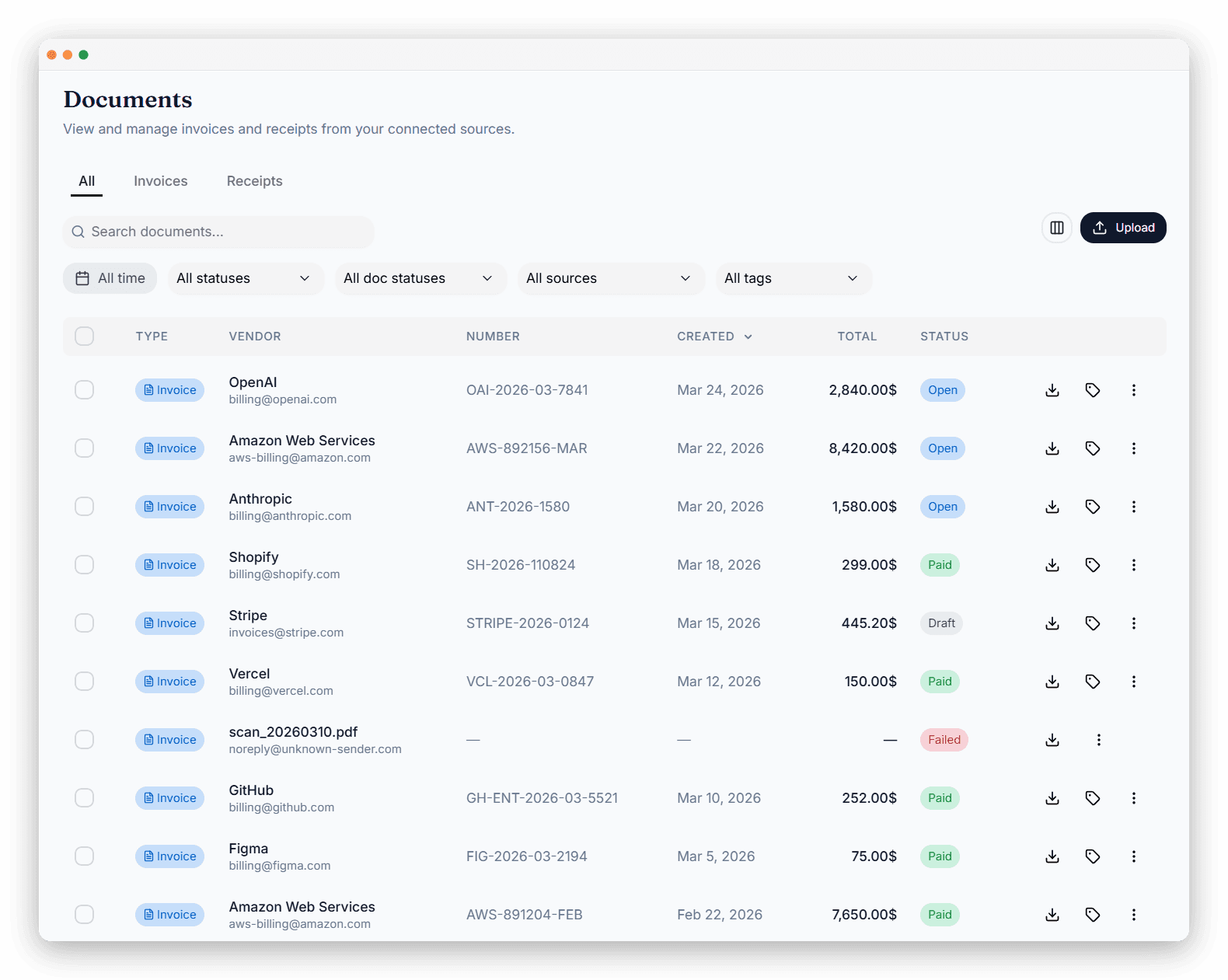Image resolution: width=1228 pixels, height=980 pixels.
Task: Switch to the Receipts tab
Action: tap(255, 181)
